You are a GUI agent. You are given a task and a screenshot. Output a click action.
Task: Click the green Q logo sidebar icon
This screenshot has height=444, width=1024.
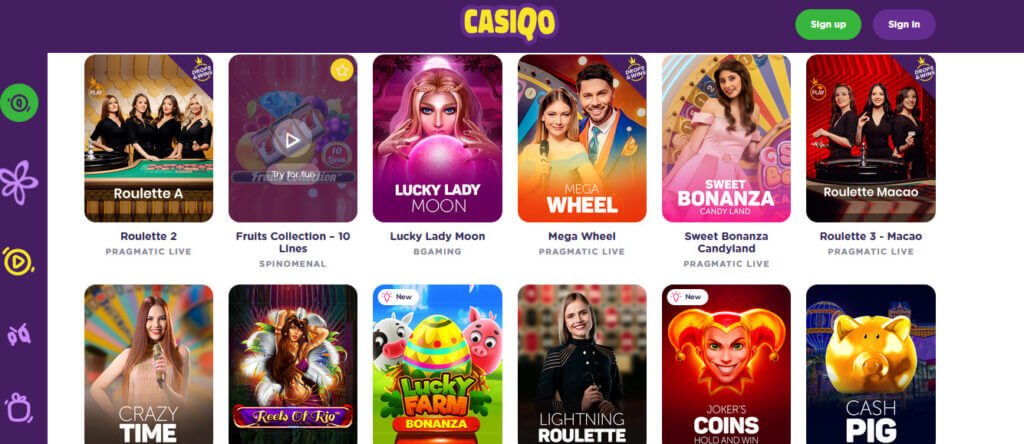click(19, 103)
